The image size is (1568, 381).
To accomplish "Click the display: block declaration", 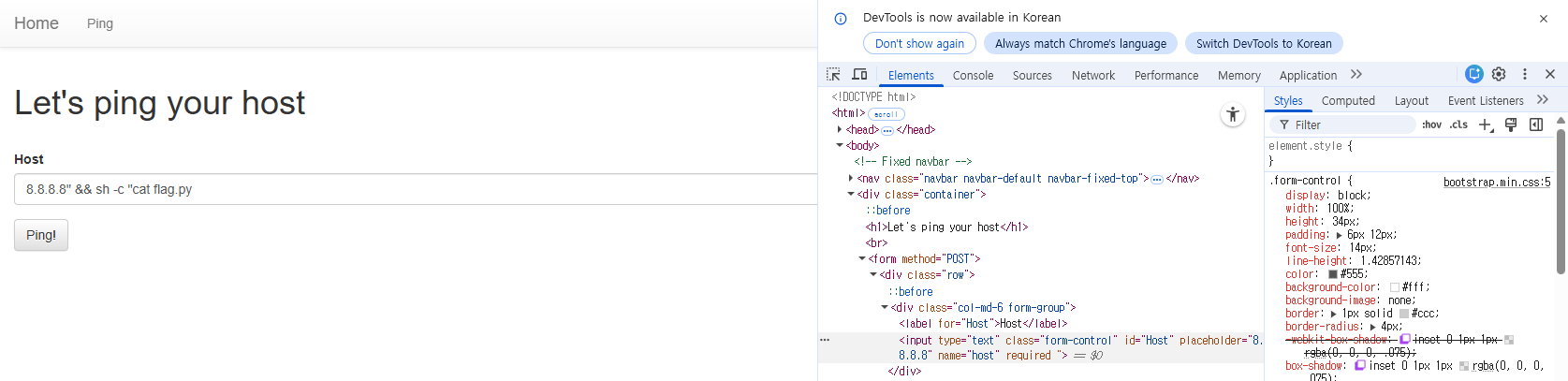I will (1327, 196).
